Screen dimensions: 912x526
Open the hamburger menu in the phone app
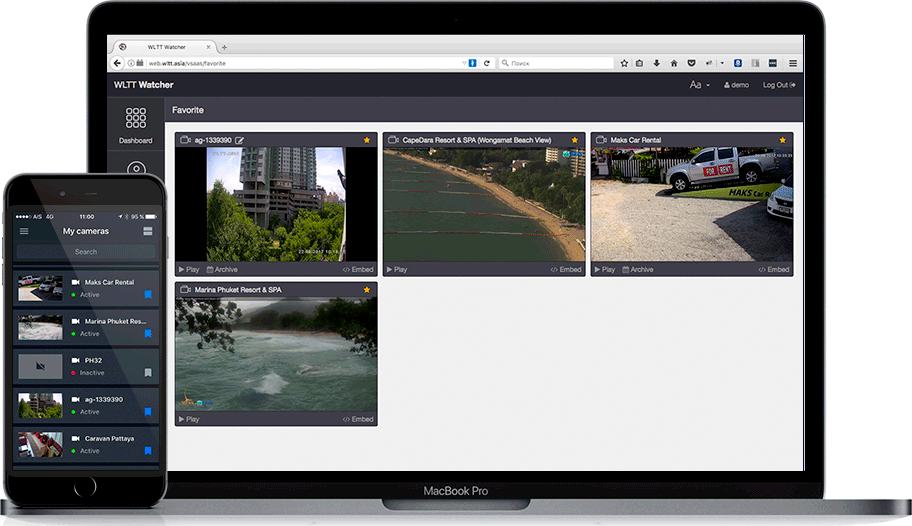24,231
